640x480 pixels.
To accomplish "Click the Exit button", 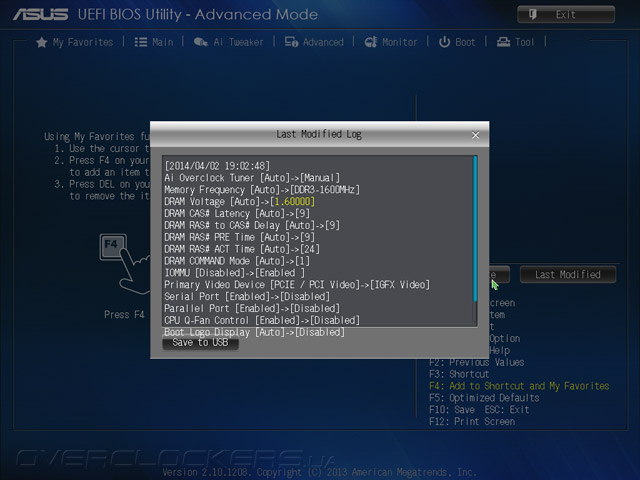I will [x=566, y=15].
